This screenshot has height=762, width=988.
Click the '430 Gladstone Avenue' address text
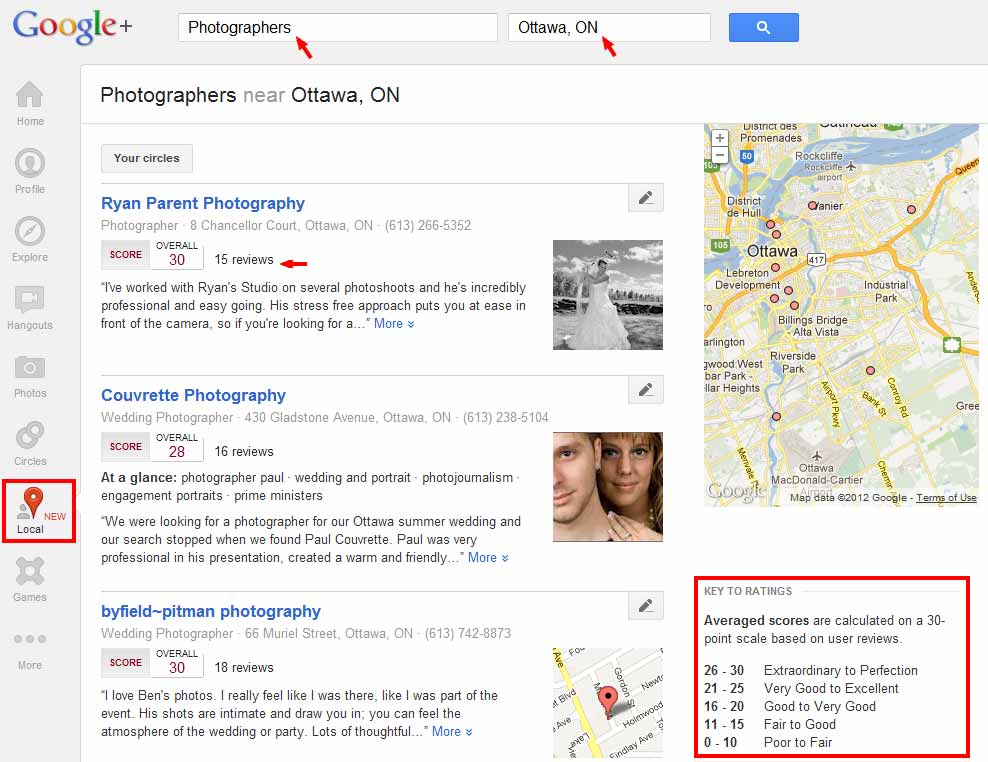click(x=307, y=417)
